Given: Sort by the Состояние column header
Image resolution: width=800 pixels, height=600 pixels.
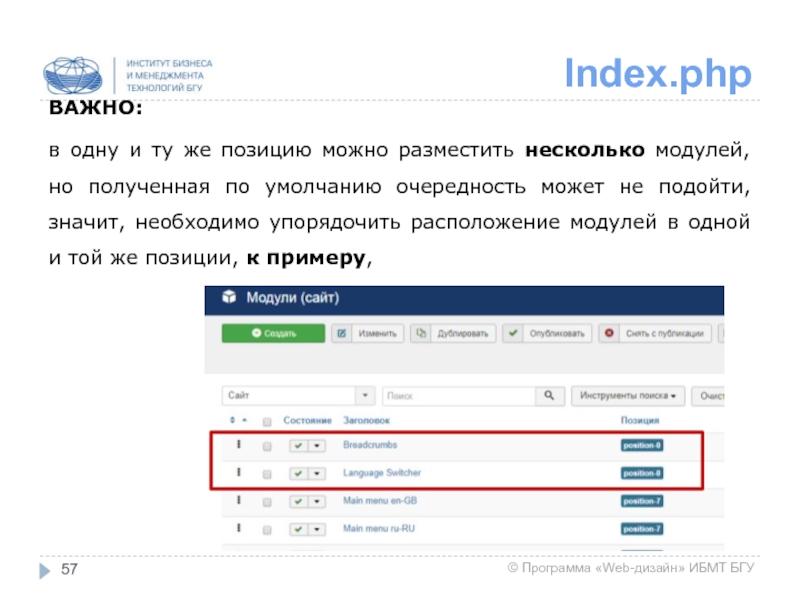Looking at the screenshot, I should tap(307, 420).
